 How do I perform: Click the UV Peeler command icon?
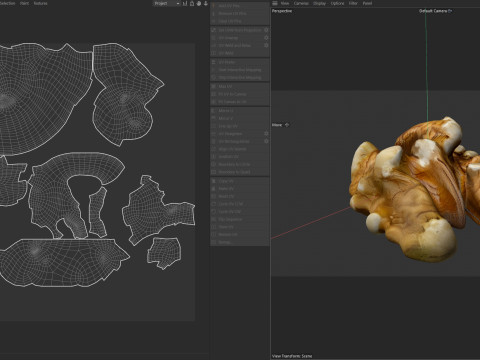tap(214, 62)
